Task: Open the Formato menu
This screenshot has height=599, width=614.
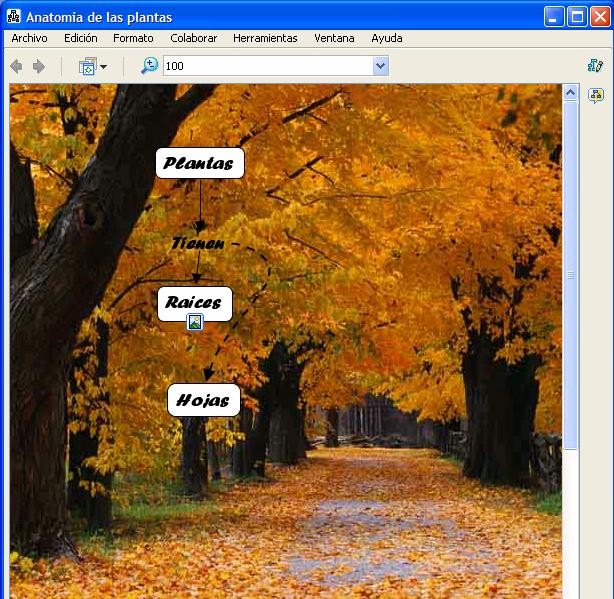Action: click(133, 38)
